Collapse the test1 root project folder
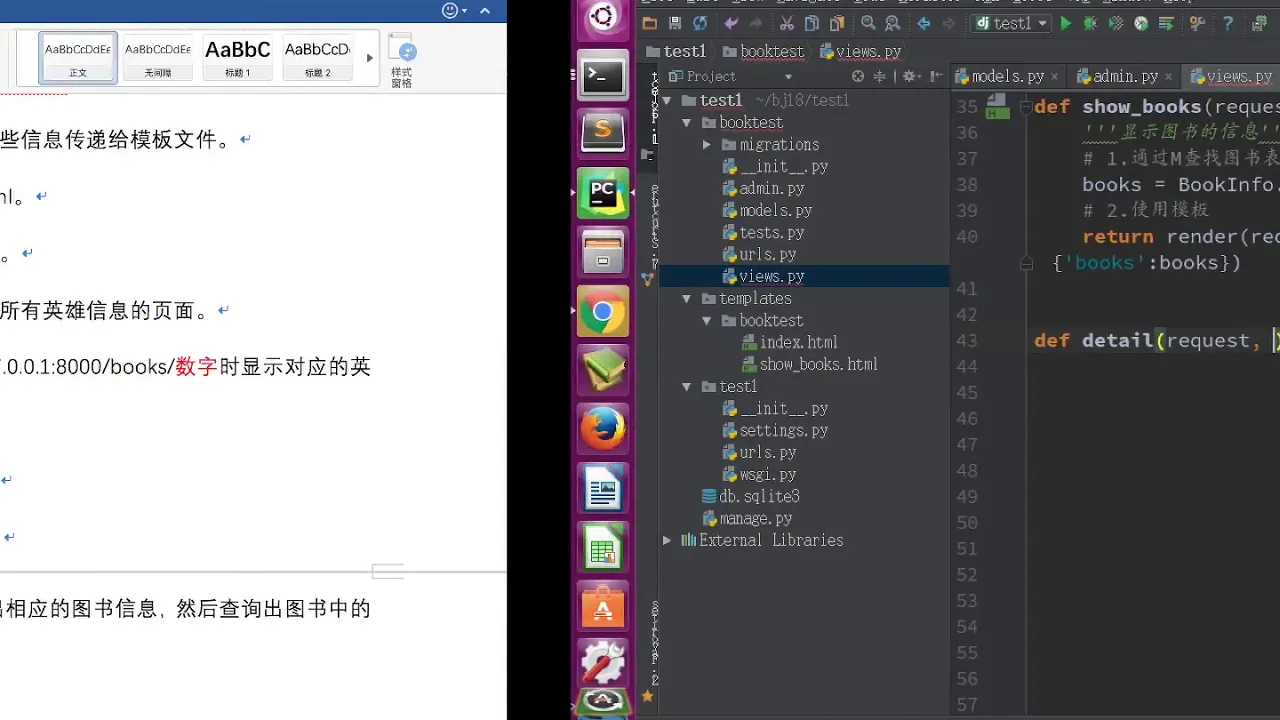This screenshot has height=720, width=1280. pos(667,100)
